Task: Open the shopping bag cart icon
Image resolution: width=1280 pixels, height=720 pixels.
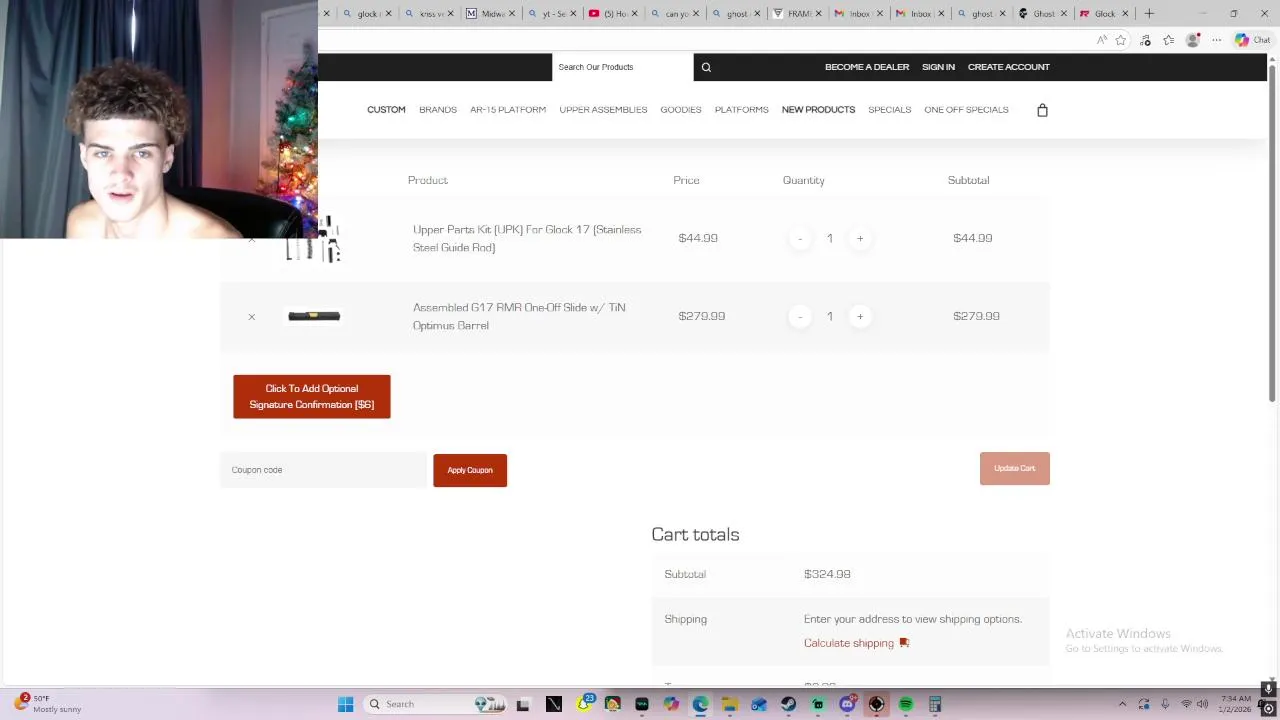Action: [x=1042, y=110]
